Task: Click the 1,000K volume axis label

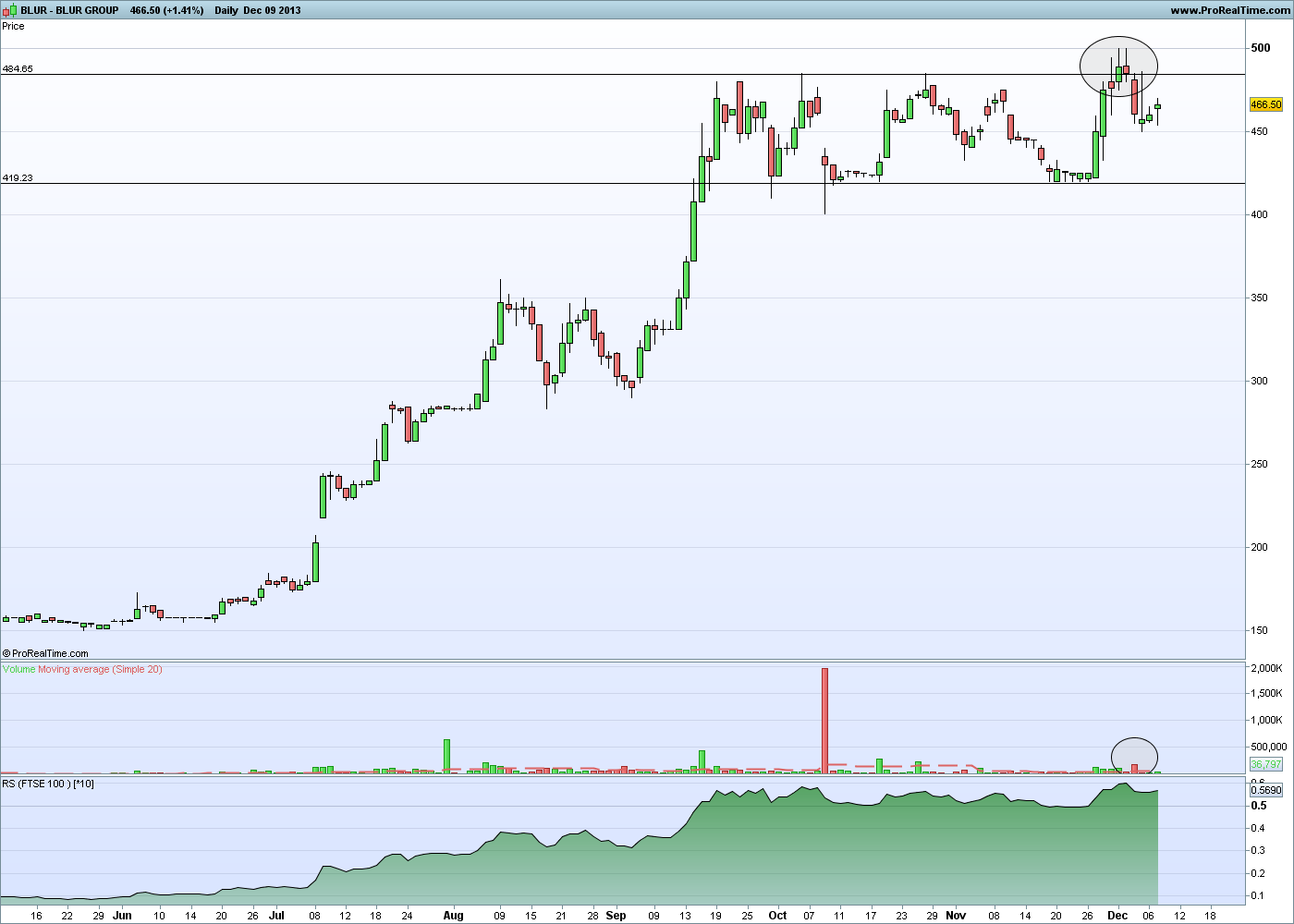Action: point(1266,720)
